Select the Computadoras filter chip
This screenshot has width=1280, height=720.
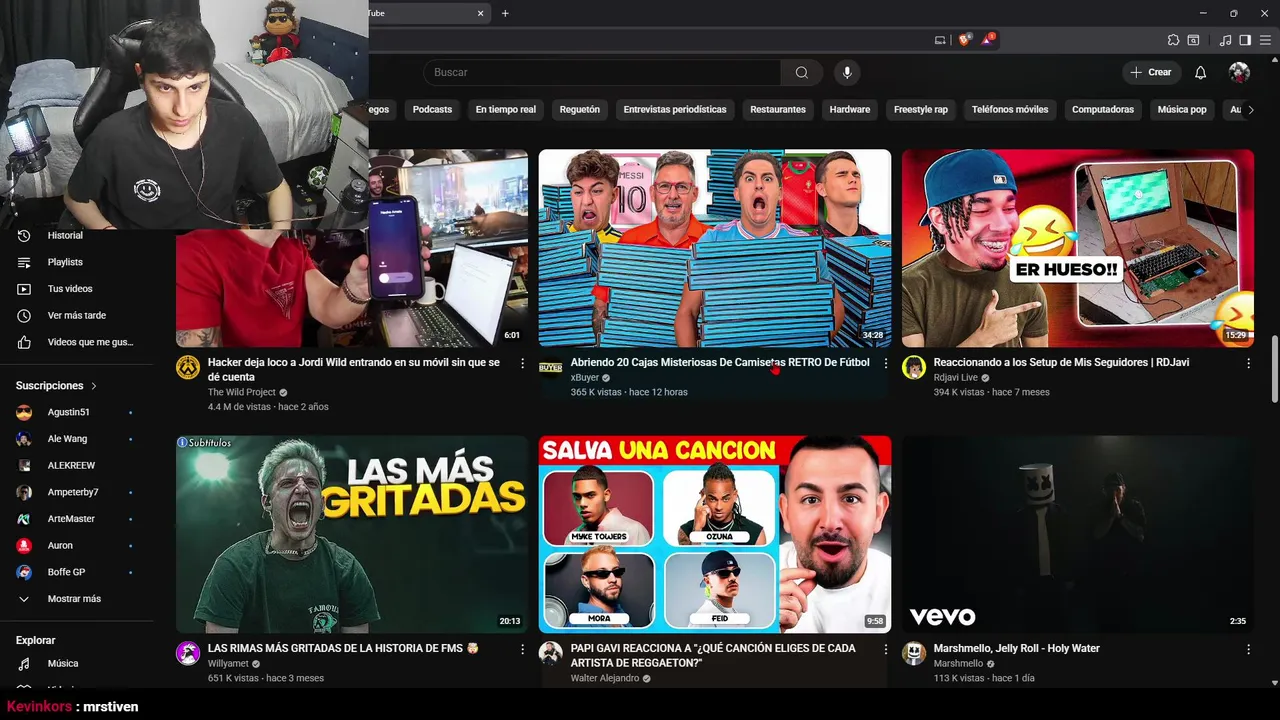(x=1103, y=109)
